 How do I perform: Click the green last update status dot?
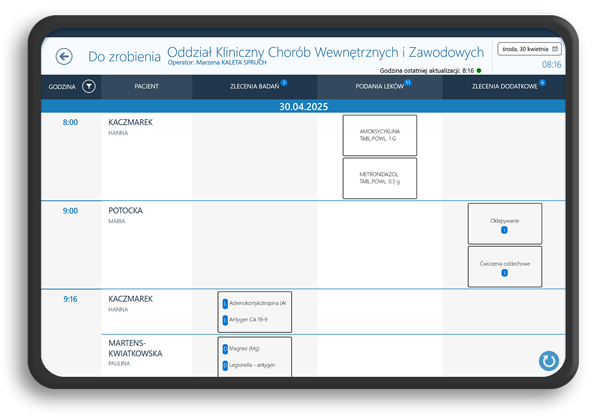coord(479,71)
